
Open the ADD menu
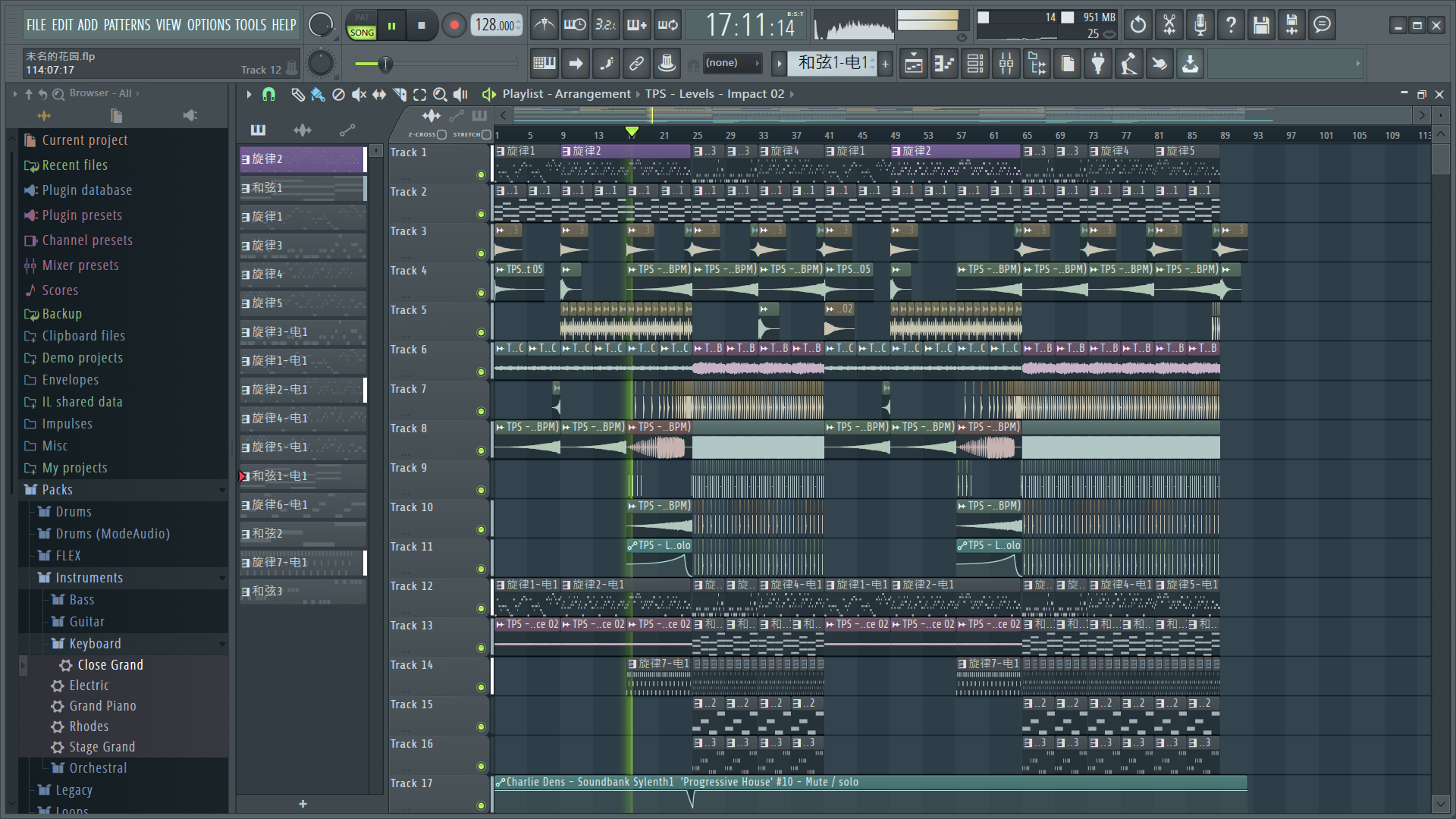tap(88, 25)
